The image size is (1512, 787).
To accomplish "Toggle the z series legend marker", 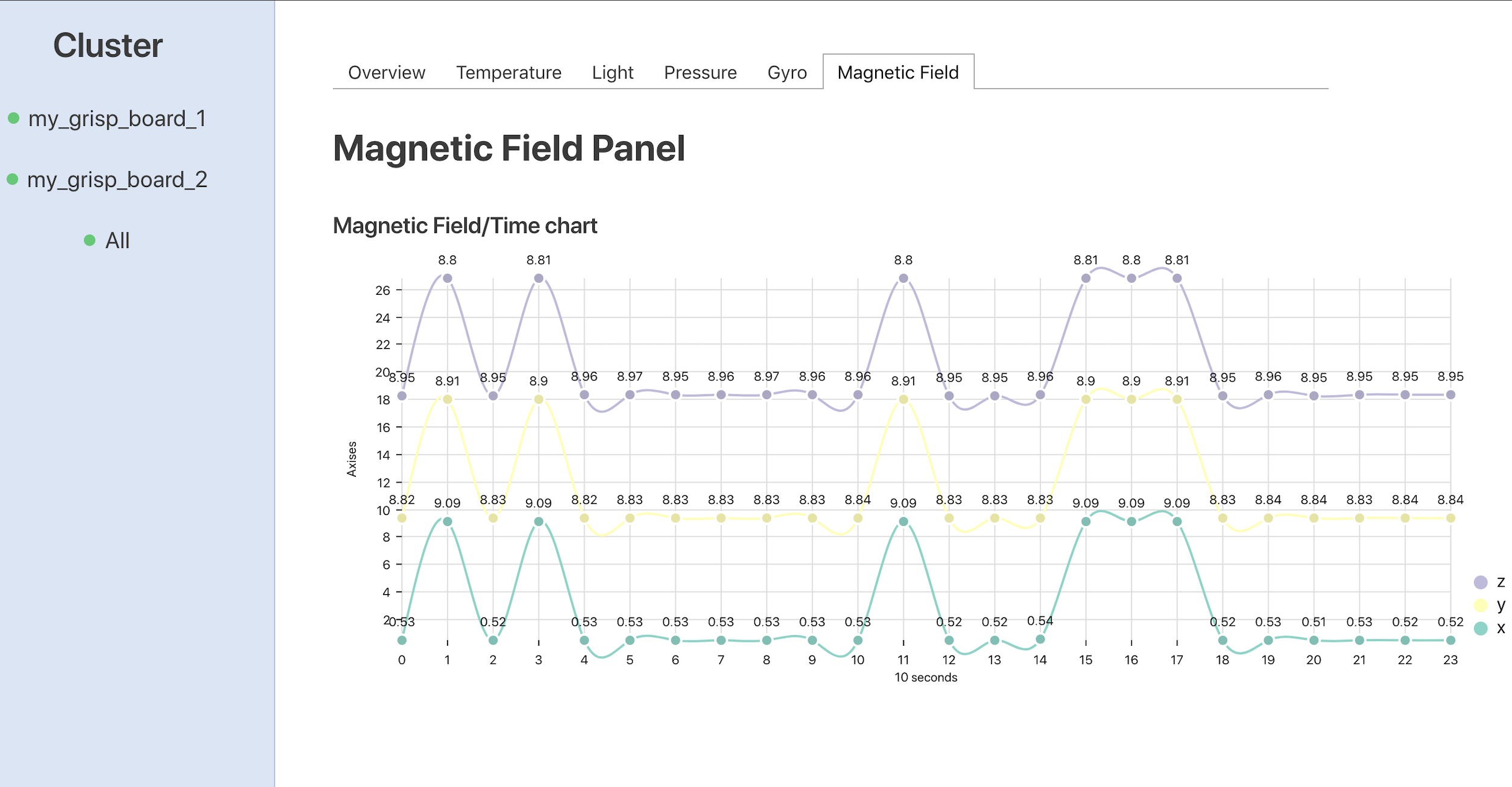I will pos(1480,582).
